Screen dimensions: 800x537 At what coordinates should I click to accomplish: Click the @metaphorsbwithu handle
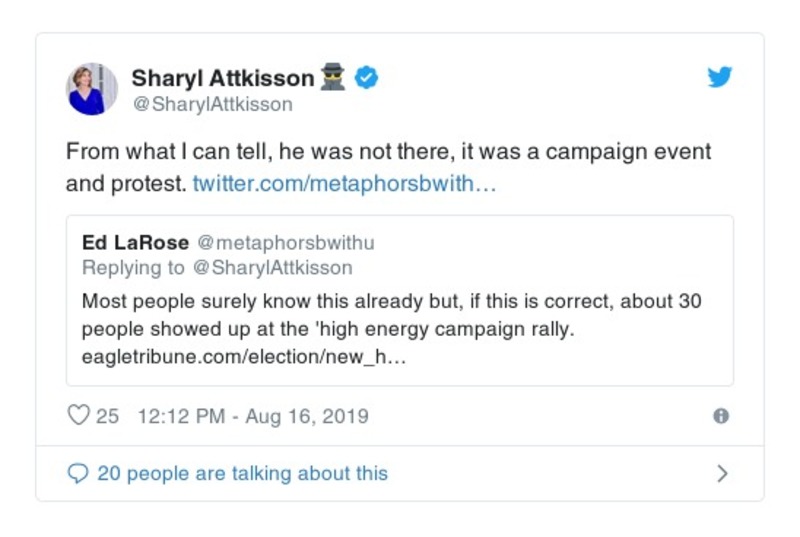[281, 243]
